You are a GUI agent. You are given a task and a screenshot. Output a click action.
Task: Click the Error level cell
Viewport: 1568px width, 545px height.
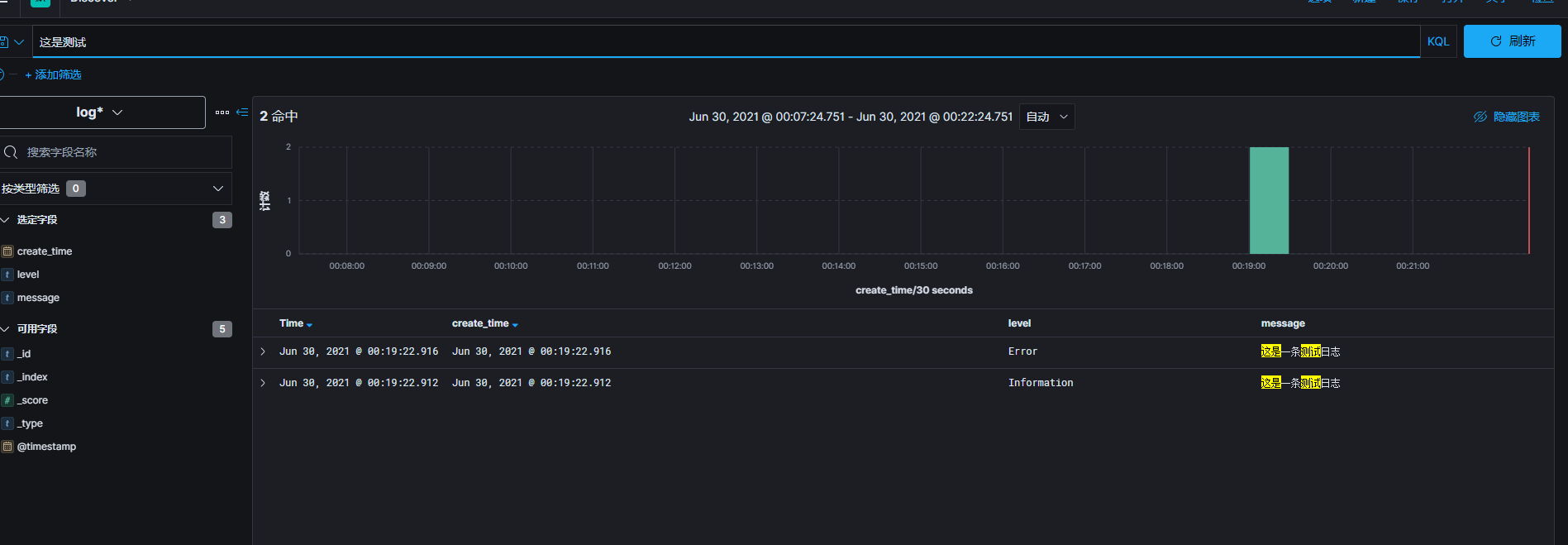pos(1022,351)
